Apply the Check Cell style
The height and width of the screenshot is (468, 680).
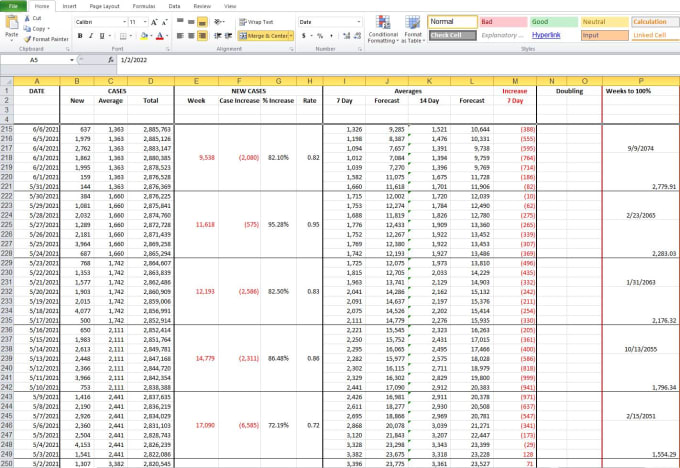(x=453, y=36)
